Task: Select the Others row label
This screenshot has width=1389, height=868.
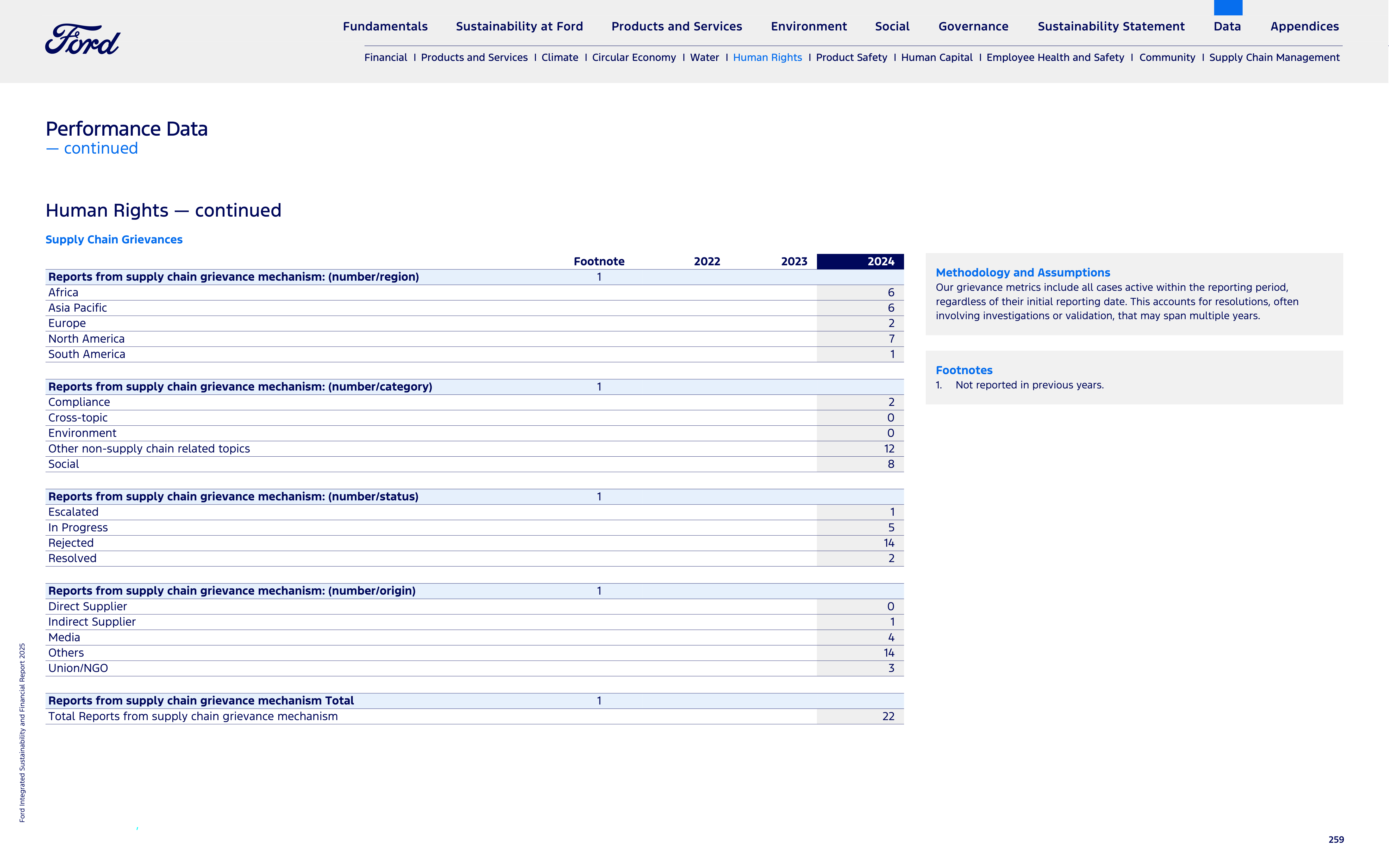Action: pos(66,653)
